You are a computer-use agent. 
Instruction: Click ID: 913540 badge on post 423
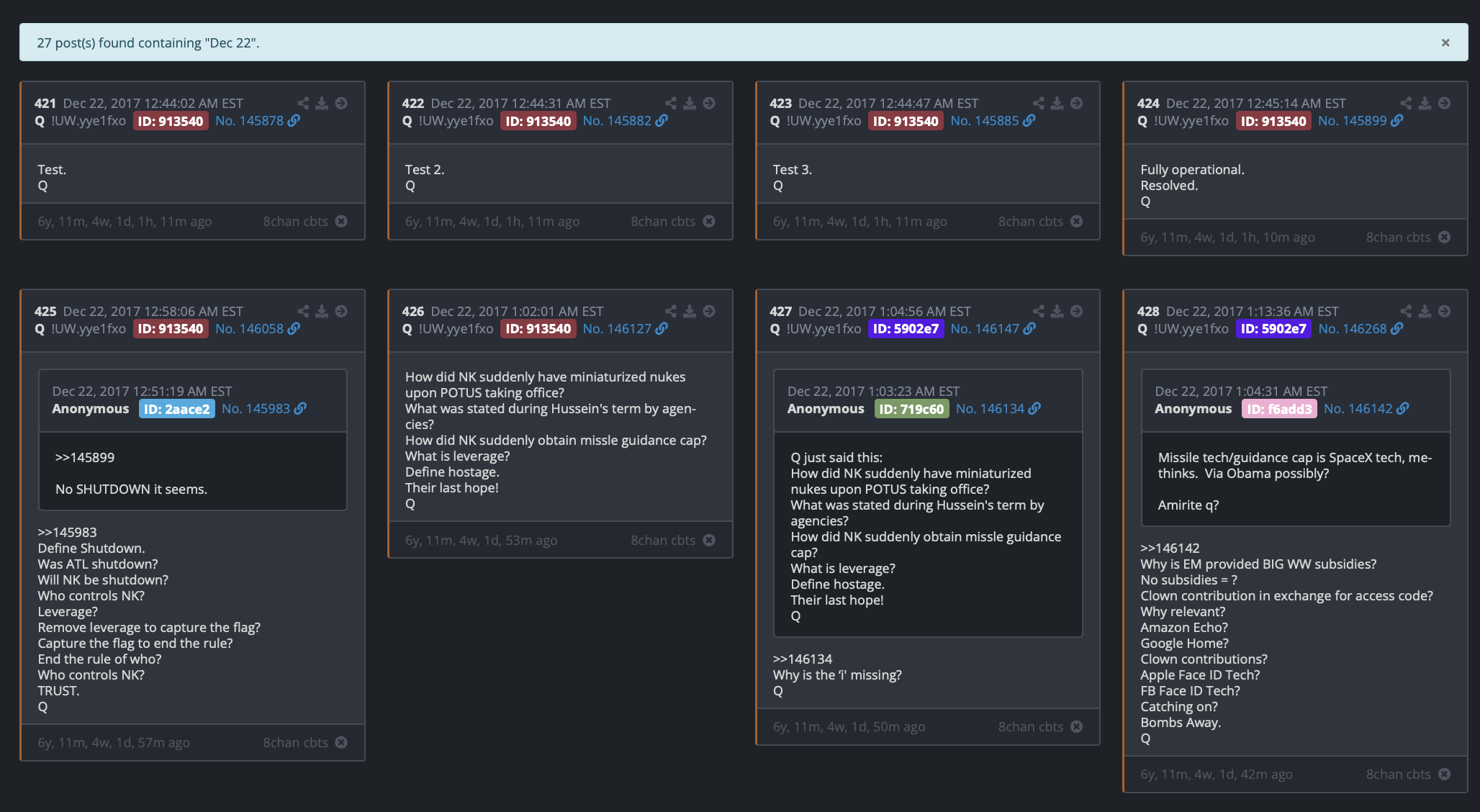[906, 121]
